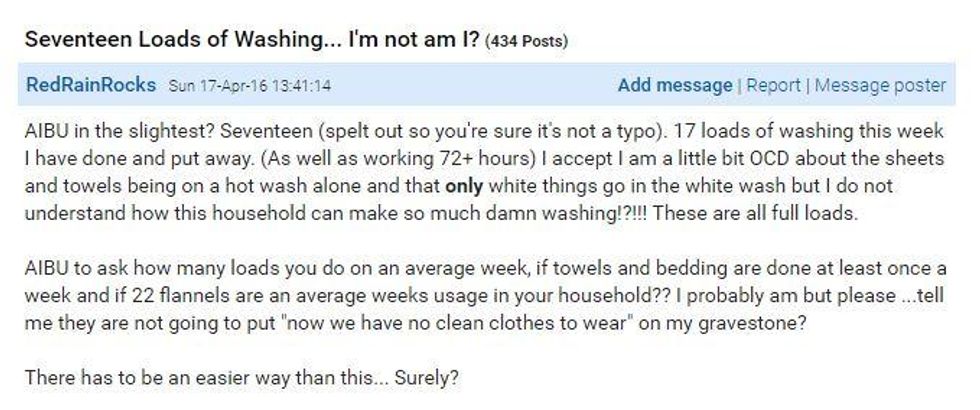Click the empty area of the blue post header bar

point(474,85)
